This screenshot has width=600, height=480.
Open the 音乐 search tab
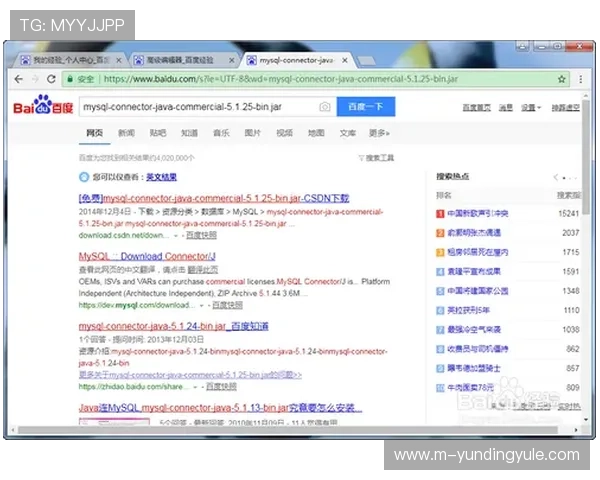click(221, 133)
